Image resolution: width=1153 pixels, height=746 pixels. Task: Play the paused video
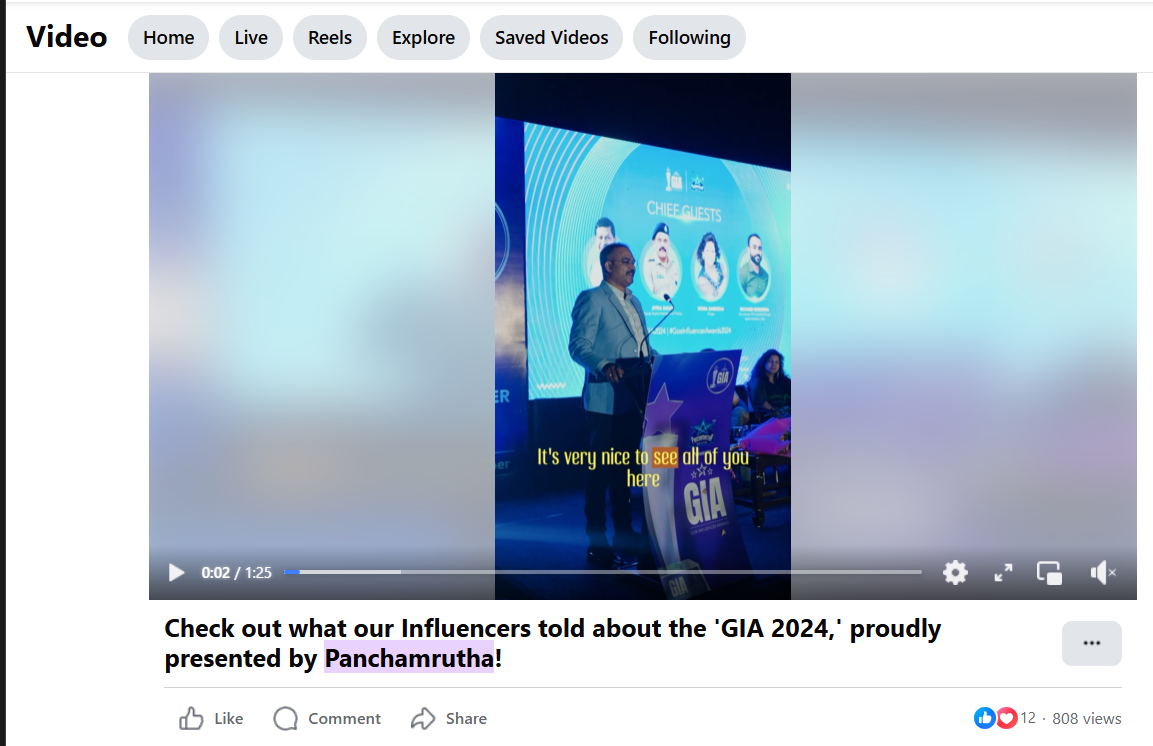pyautogui.click(x=176, y=573)
